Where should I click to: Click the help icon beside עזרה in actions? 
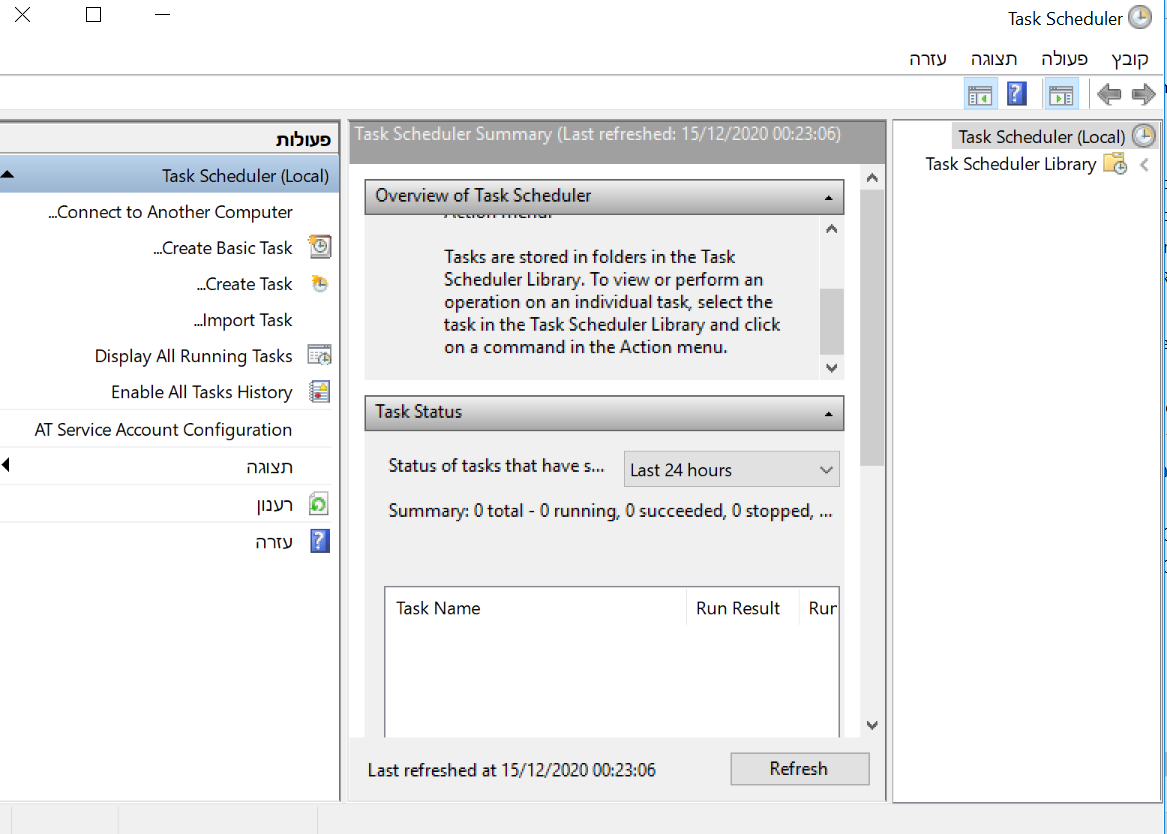(x=319, y=541)
